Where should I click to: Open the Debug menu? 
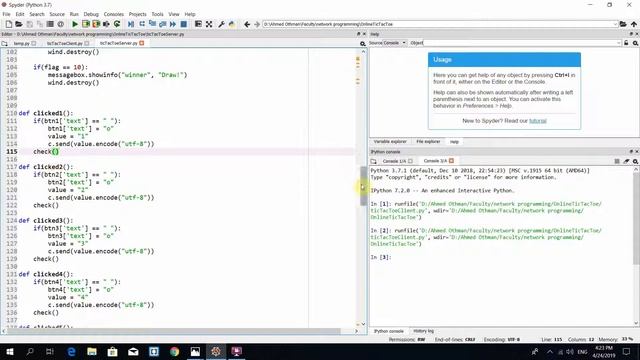91,14
